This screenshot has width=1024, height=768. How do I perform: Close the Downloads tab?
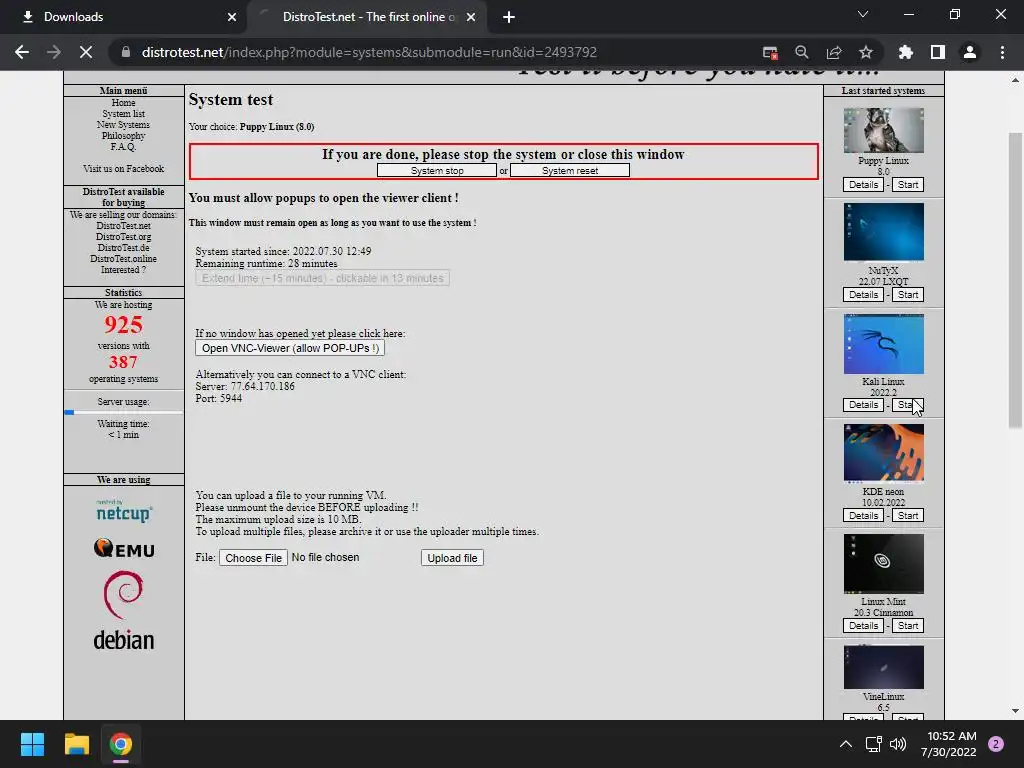tap(232, 17)
